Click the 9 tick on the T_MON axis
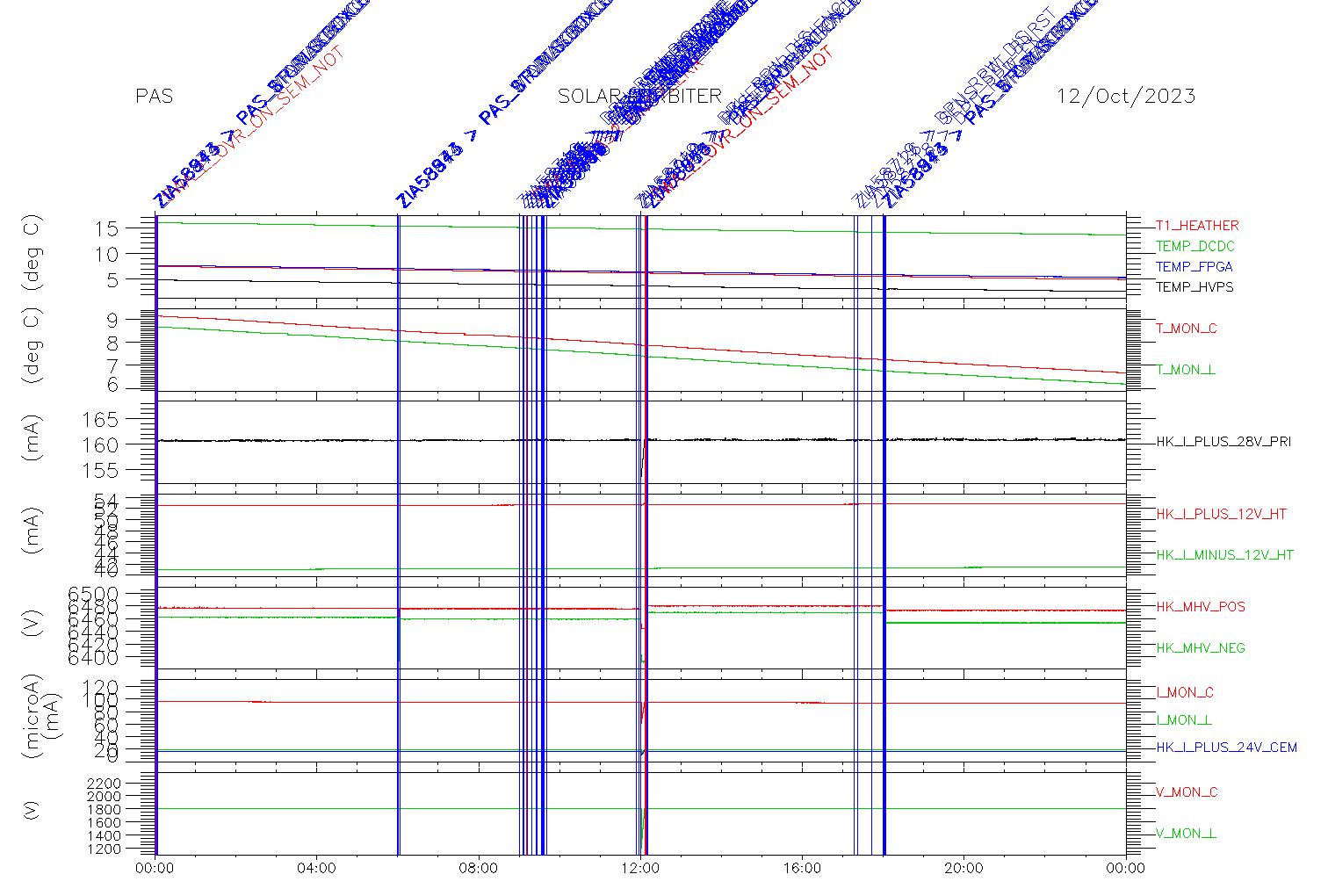This screenshot has height=896, width=1328. (x=113, y=320)
